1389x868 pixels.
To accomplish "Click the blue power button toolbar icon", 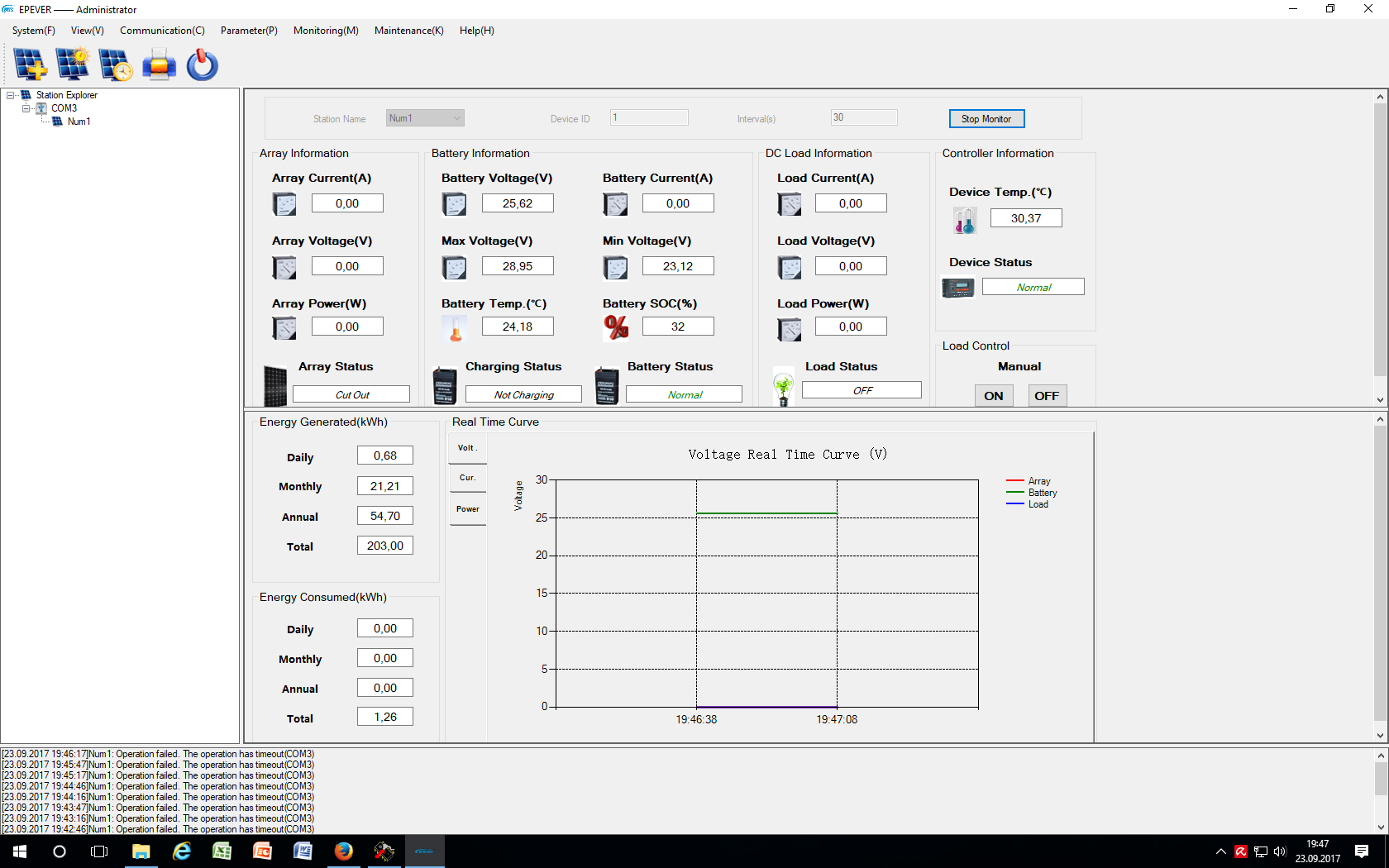I will click(202, 64).
